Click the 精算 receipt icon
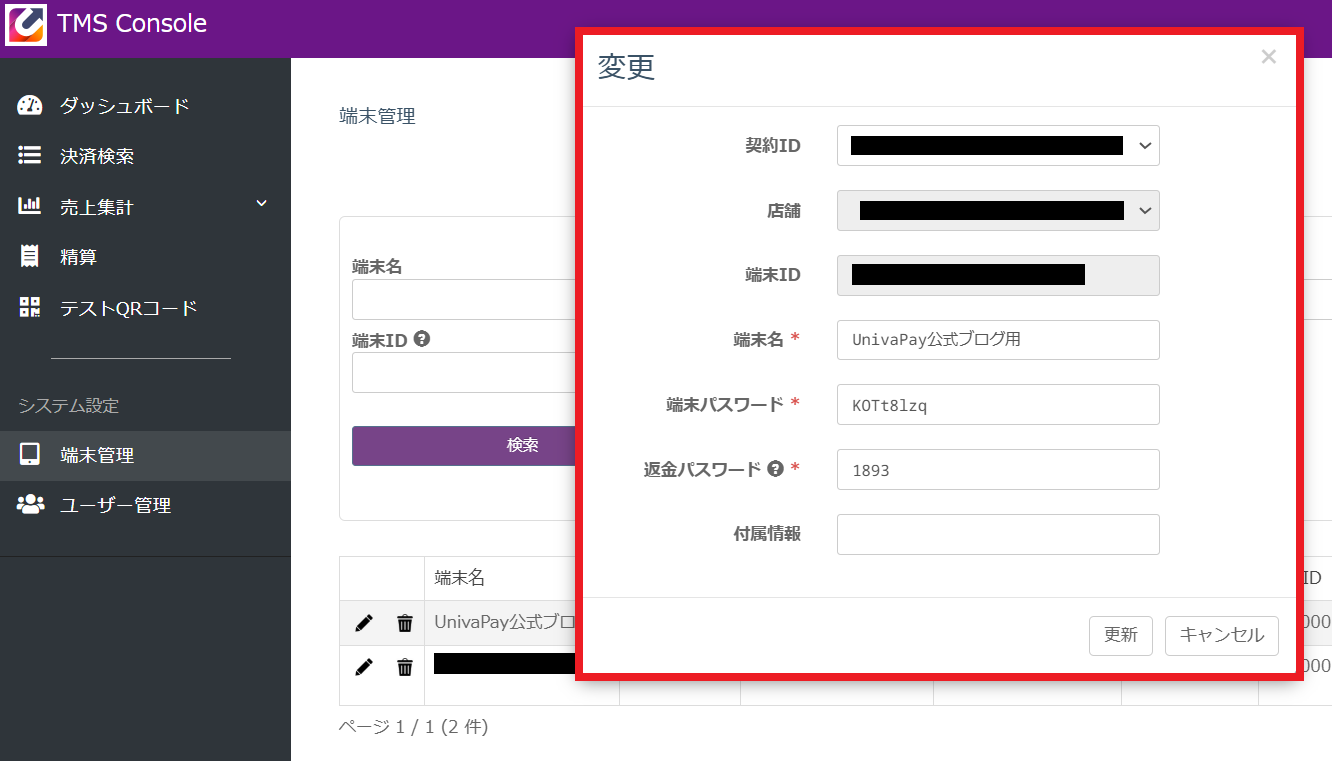Image resolution: width=1332 pixels, height=761 pixels. (30, 257)
